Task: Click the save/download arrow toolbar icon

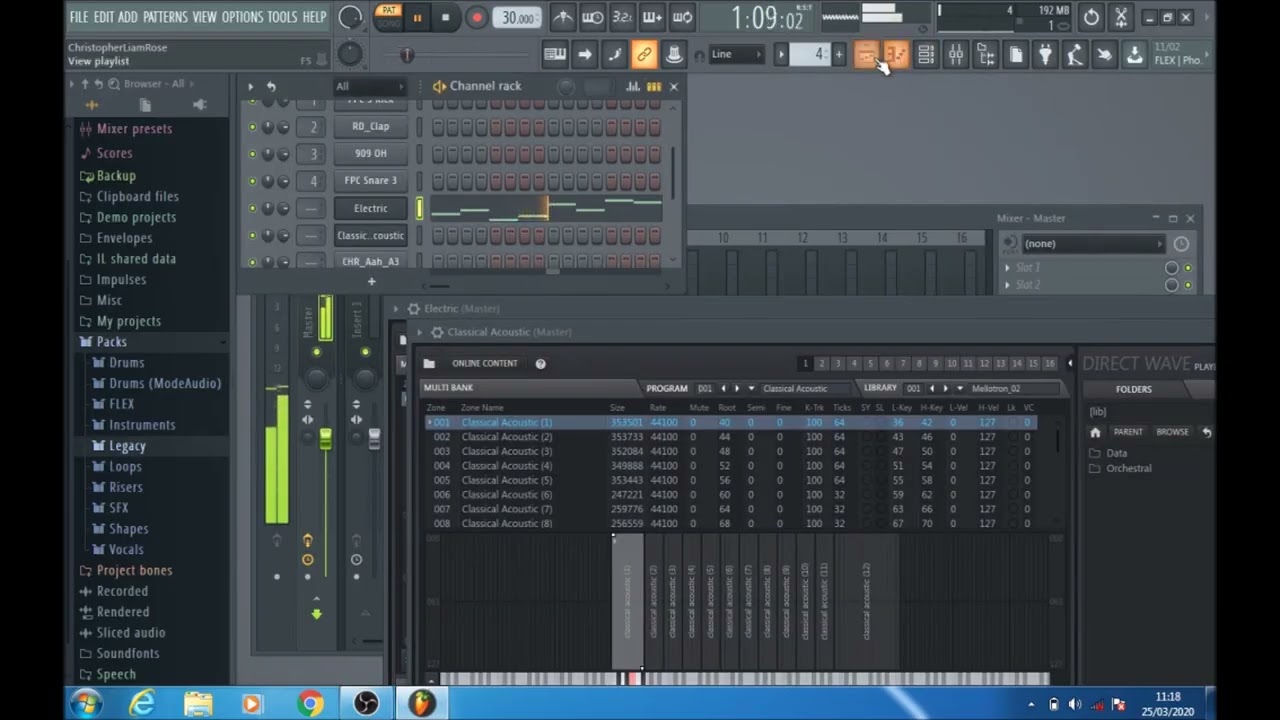Action: [x=1134, y=56]
